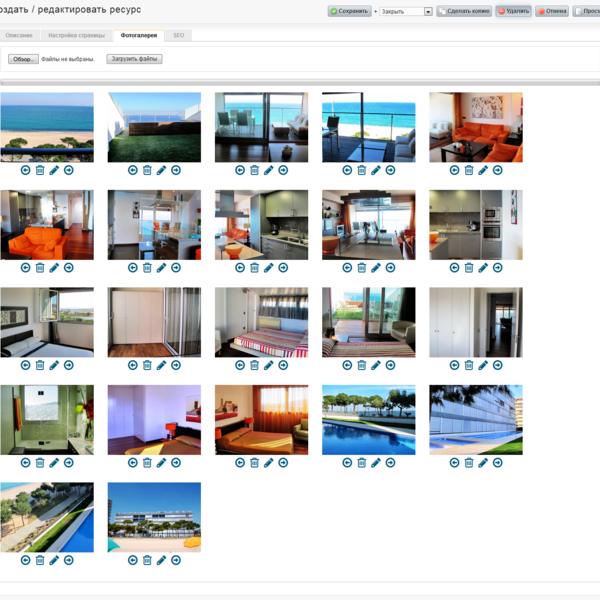Move the kitchen with microwave oven photo left

pyautogui.click(x=454, y=268)
